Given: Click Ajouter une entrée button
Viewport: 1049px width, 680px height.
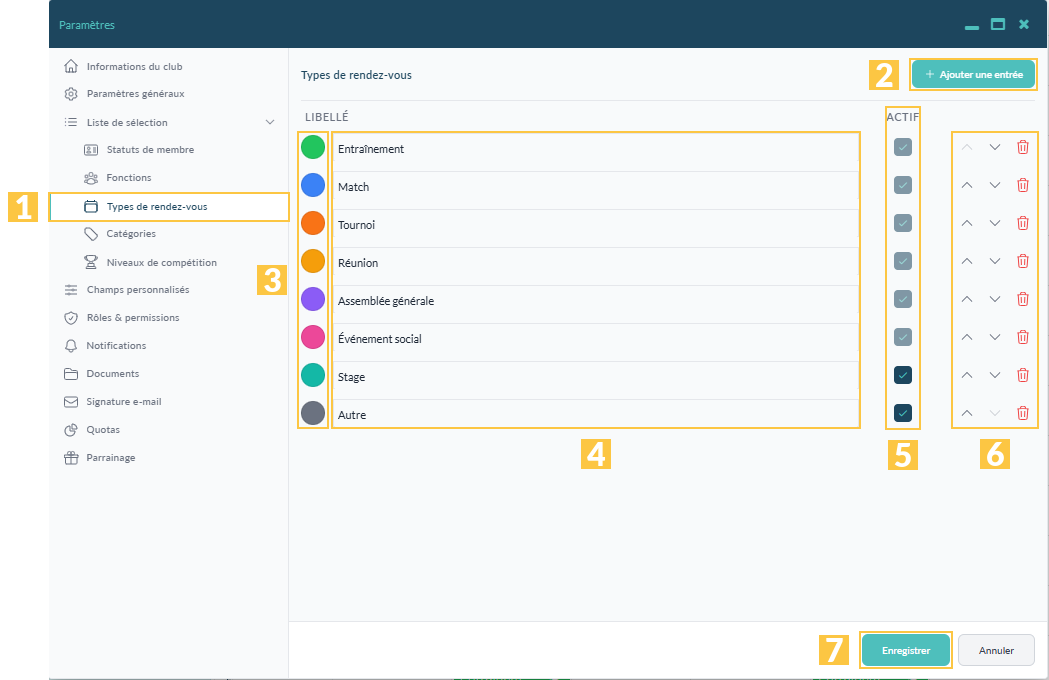Looking at the screenshot, I should 973,74.
